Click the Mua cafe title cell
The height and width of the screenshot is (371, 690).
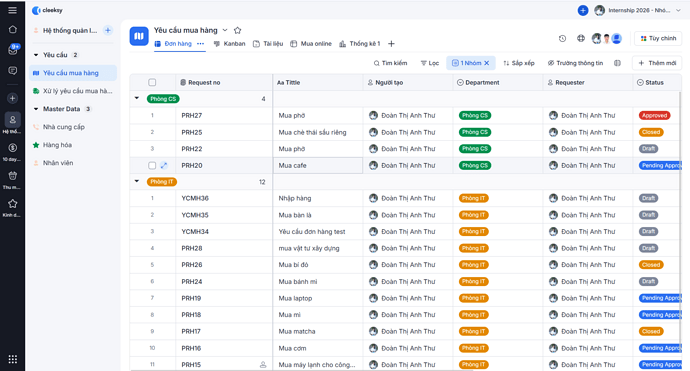tap(318, 165)
